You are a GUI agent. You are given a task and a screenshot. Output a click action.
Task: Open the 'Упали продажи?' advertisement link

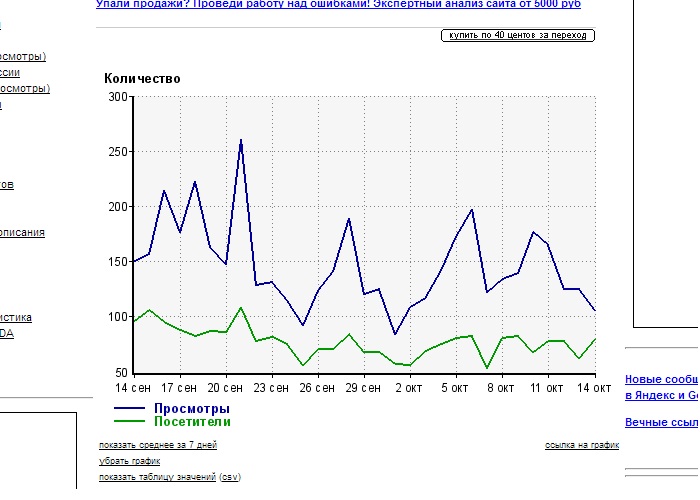pyautogui.click(x=338, y=5)
